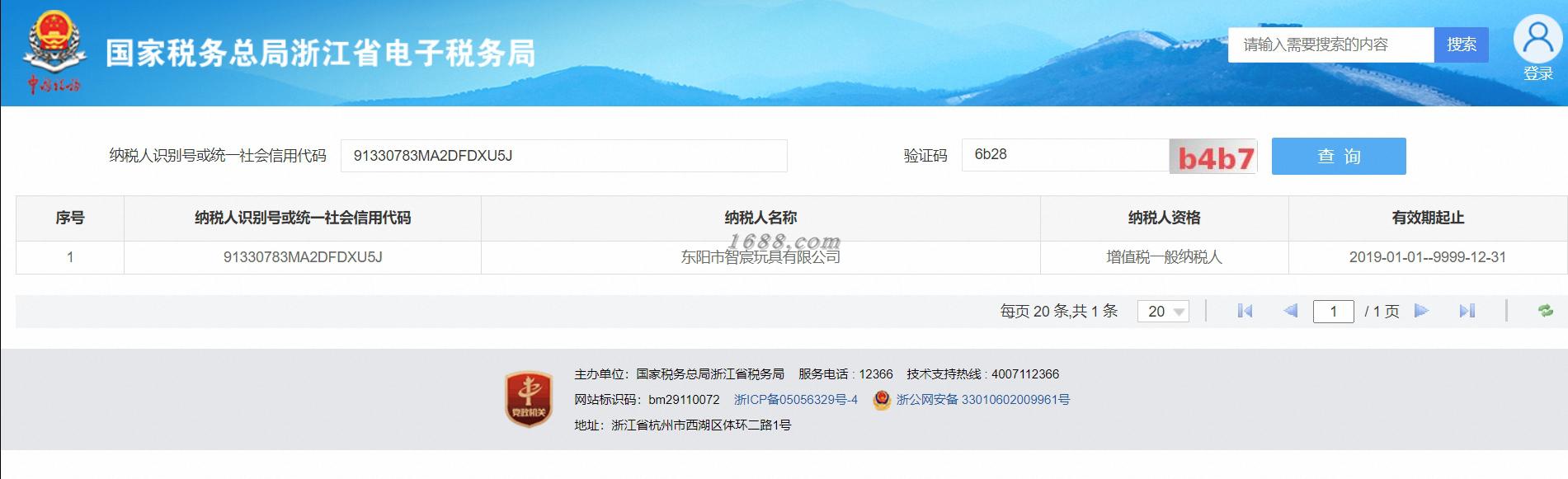The width and height of the screenshot is (1568, 479).
Task: Click the 序号 column header
Action: 70,218
